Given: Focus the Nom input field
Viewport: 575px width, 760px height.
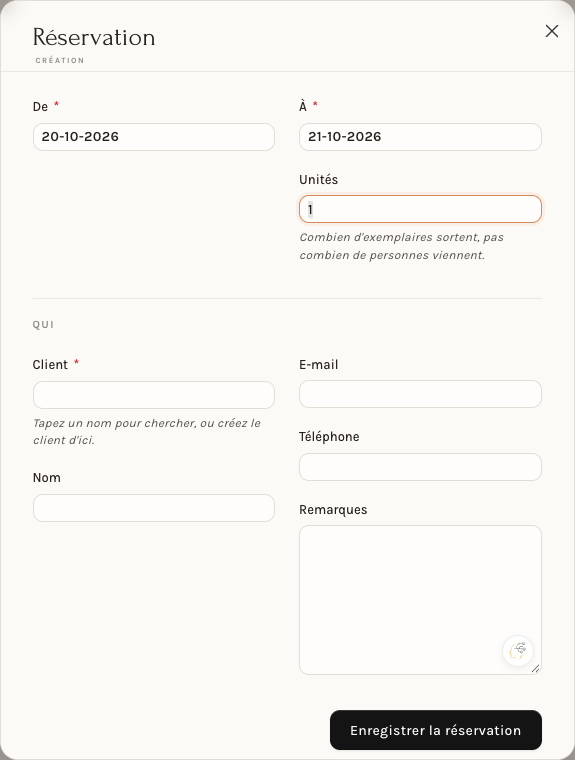Looking at the screenshot, I should pyautogui.click(x=154, y=508).
